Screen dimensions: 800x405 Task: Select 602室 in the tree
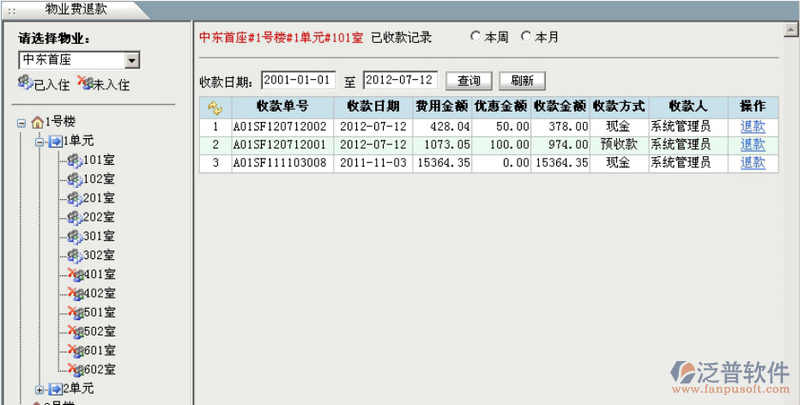point(100,370)
